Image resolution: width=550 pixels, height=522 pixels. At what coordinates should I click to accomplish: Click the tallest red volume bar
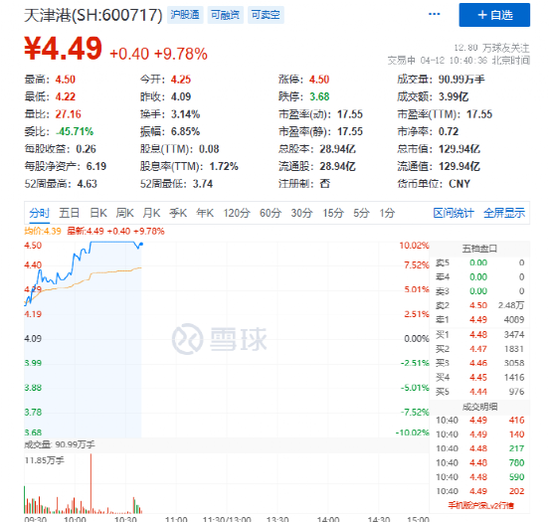point(91,483)
